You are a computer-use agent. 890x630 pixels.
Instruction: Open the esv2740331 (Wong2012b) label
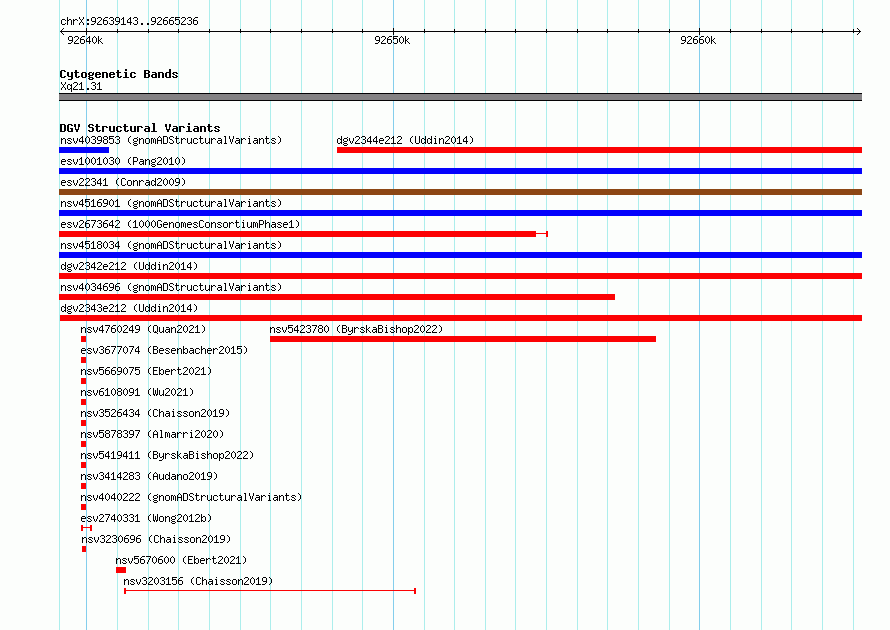coord(146,518)
